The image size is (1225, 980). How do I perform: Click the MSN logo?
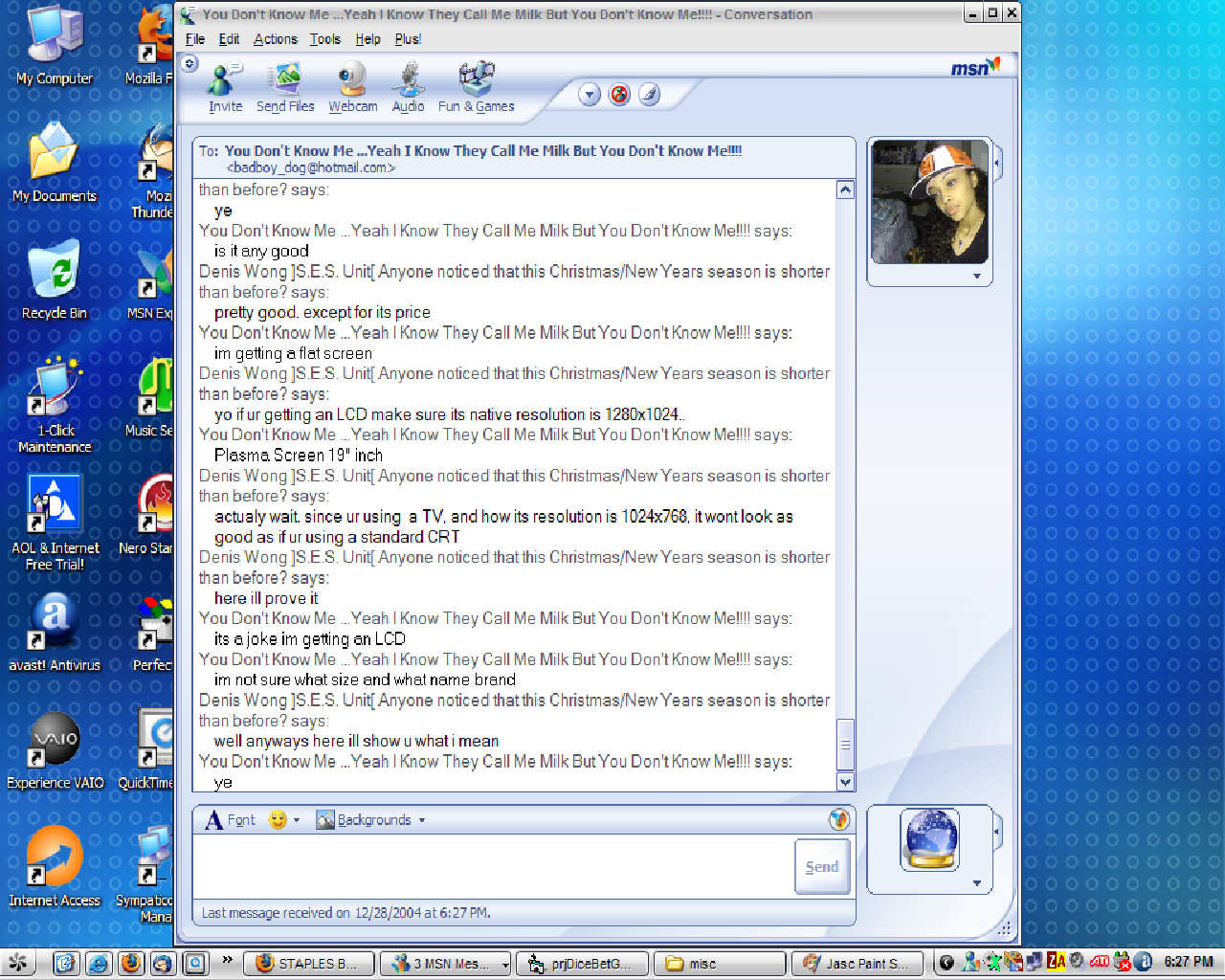(x=975, y=67)
